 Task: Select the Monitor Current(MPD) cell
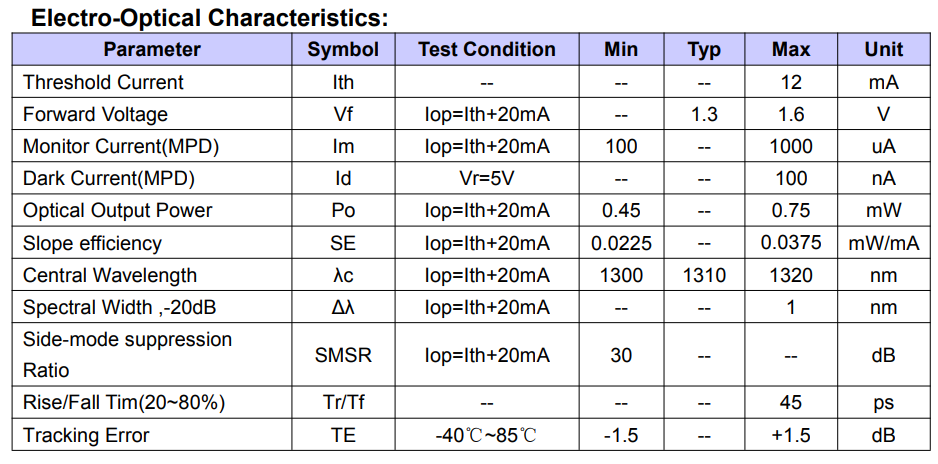pyautogui.click(x=121, y=147)
